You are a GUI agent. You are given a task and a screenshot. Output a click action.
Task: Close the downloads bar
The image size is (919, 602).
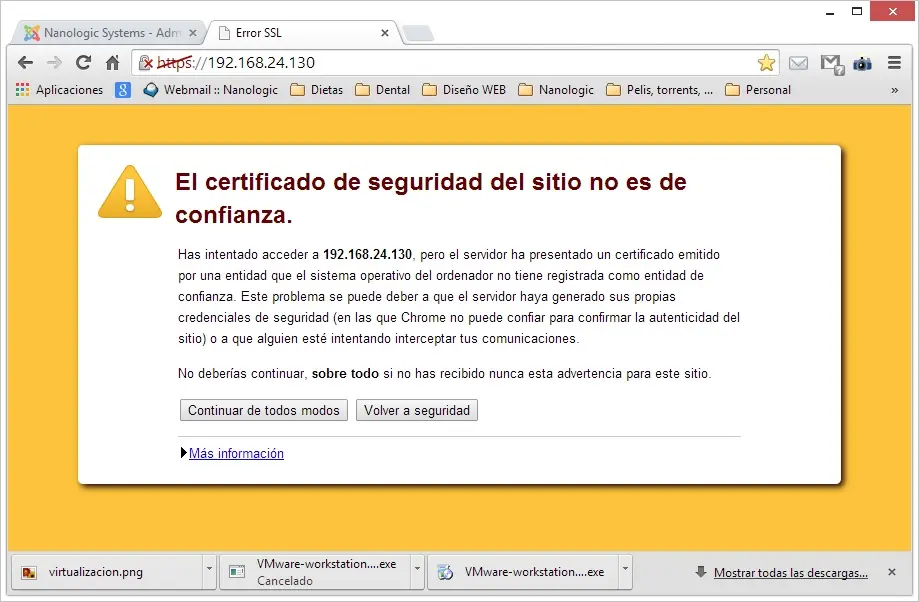pos(891,572)
